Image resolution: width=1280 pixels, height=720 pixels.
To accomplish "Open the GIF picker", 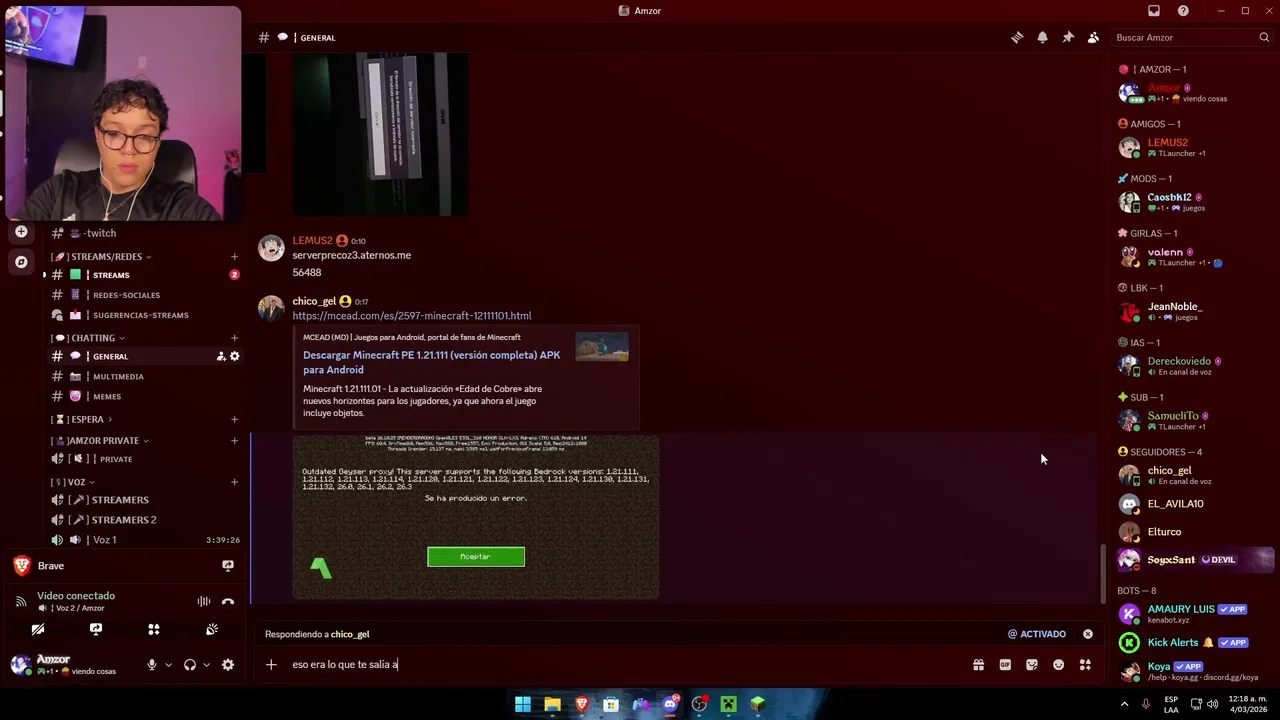I will [x=1005, y=664].
